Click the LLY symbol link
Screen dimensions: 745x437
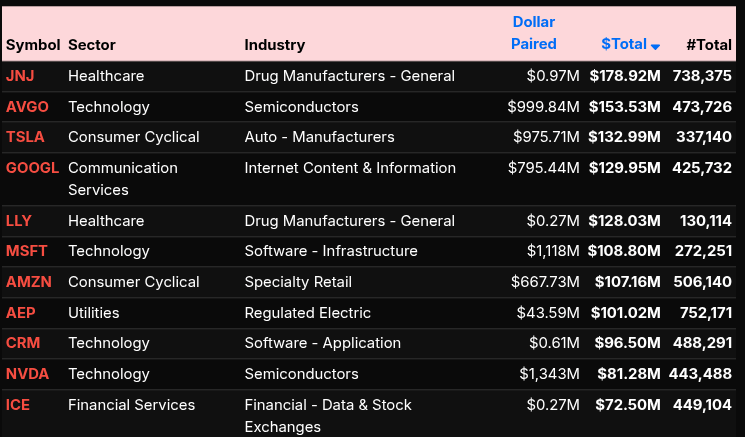pyautogui.click(x=19, y=221)
